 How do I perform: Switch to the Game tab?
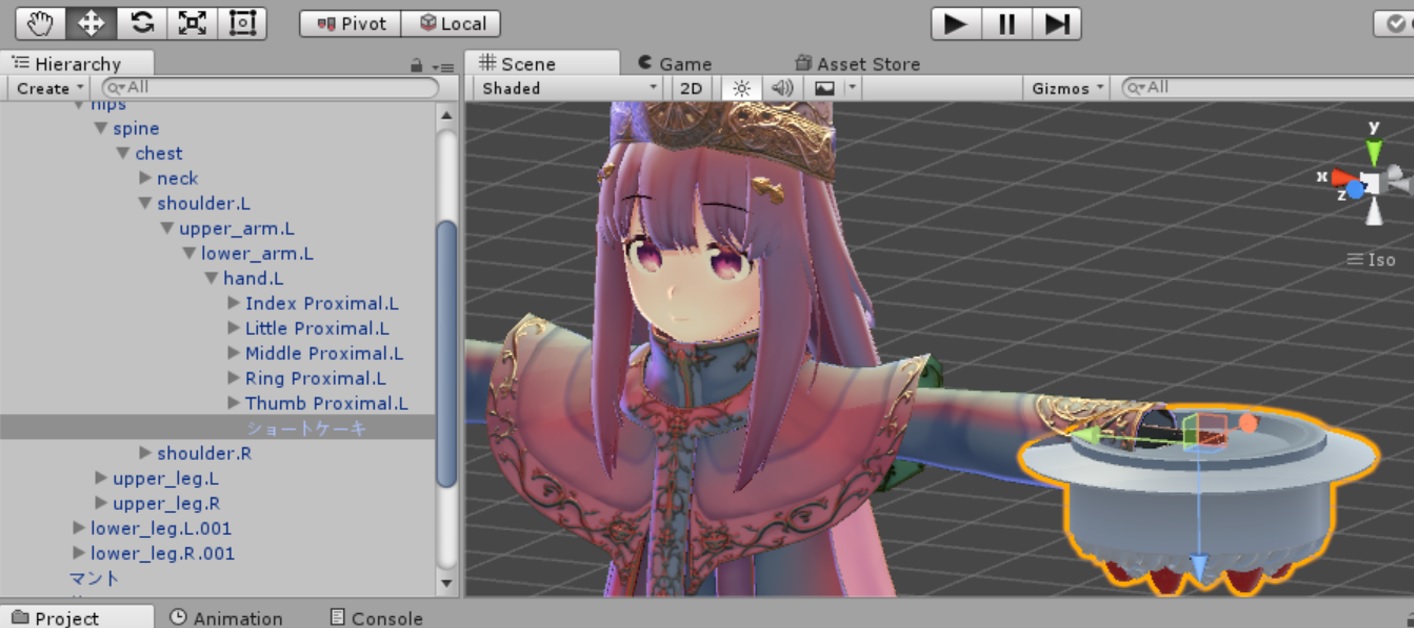pyautogui.click(x=675, y=63)
